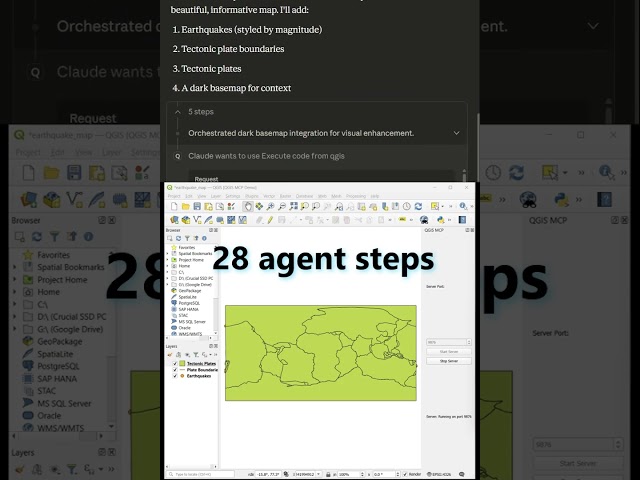Click Collapse All icon in front Browser panel
The width and height of the screenshot is (640, 480).
click(196, 238)
